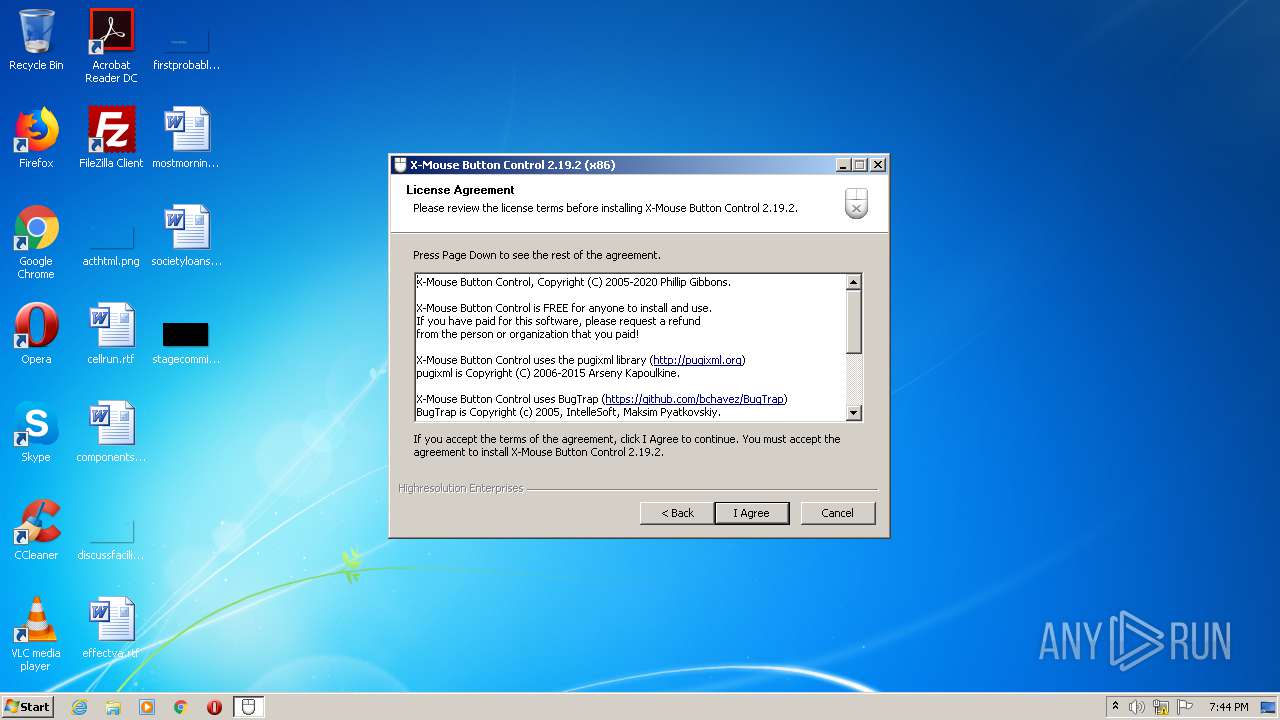Click the < Back button
The height and width of the screenshot is (720, 1280).
tap(677, 513)
